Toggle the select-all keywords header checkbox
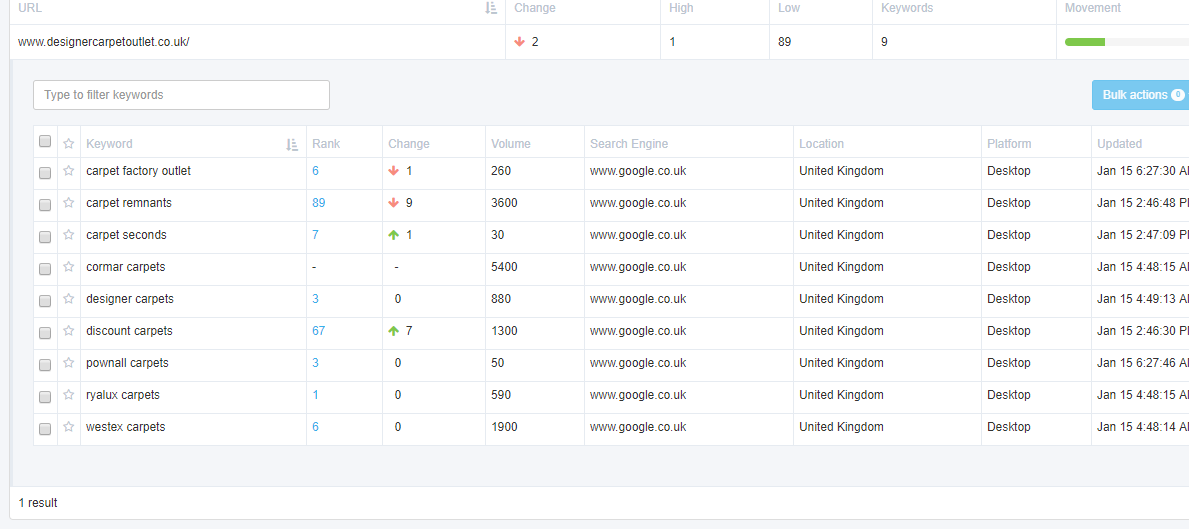Image resolution: width=1189 pixels, height=529 pixels. tap(45, 142)
